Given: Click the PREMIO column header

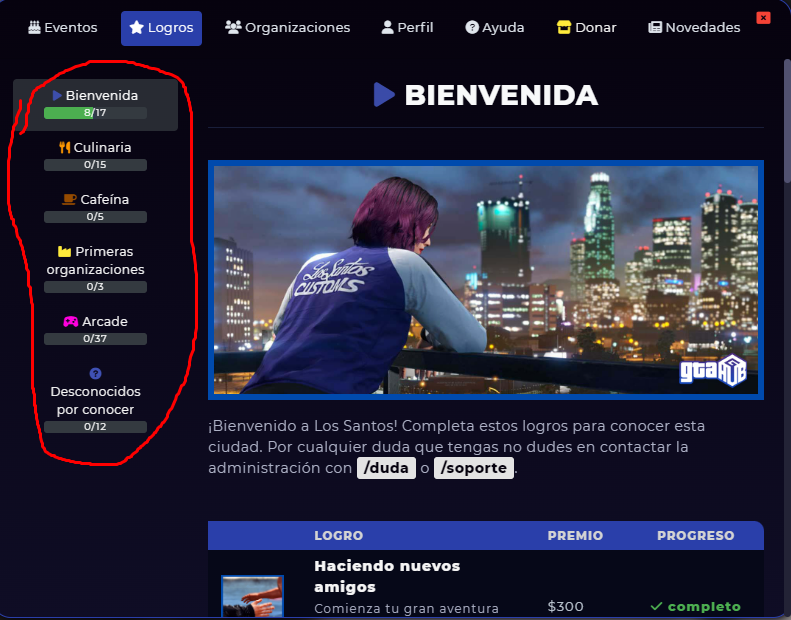Looking at the screenshot, I should pos(575,536).
